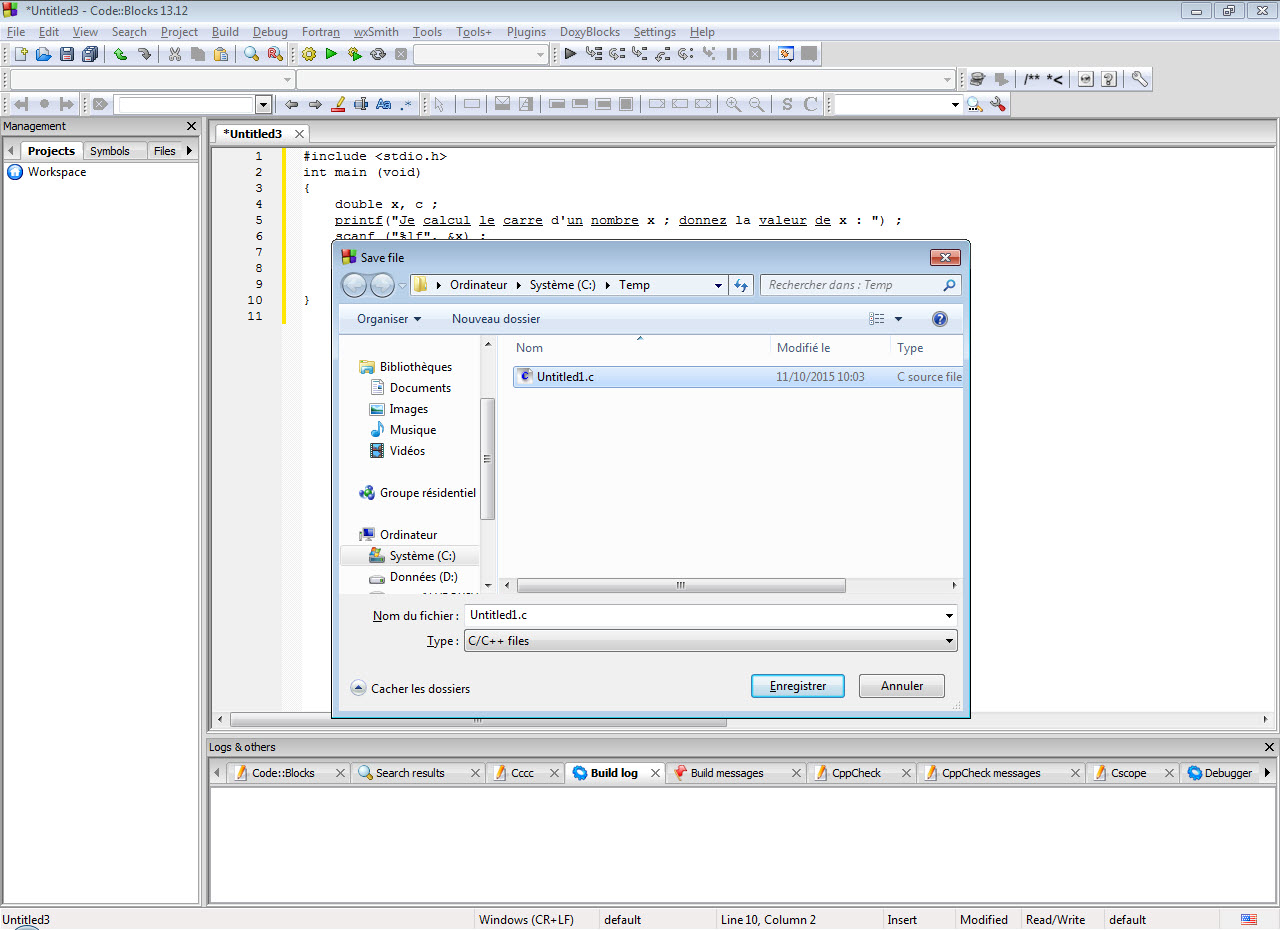Click the Nouveau dossier button
Screen dimensions: 1280x930
pos(496,319)
